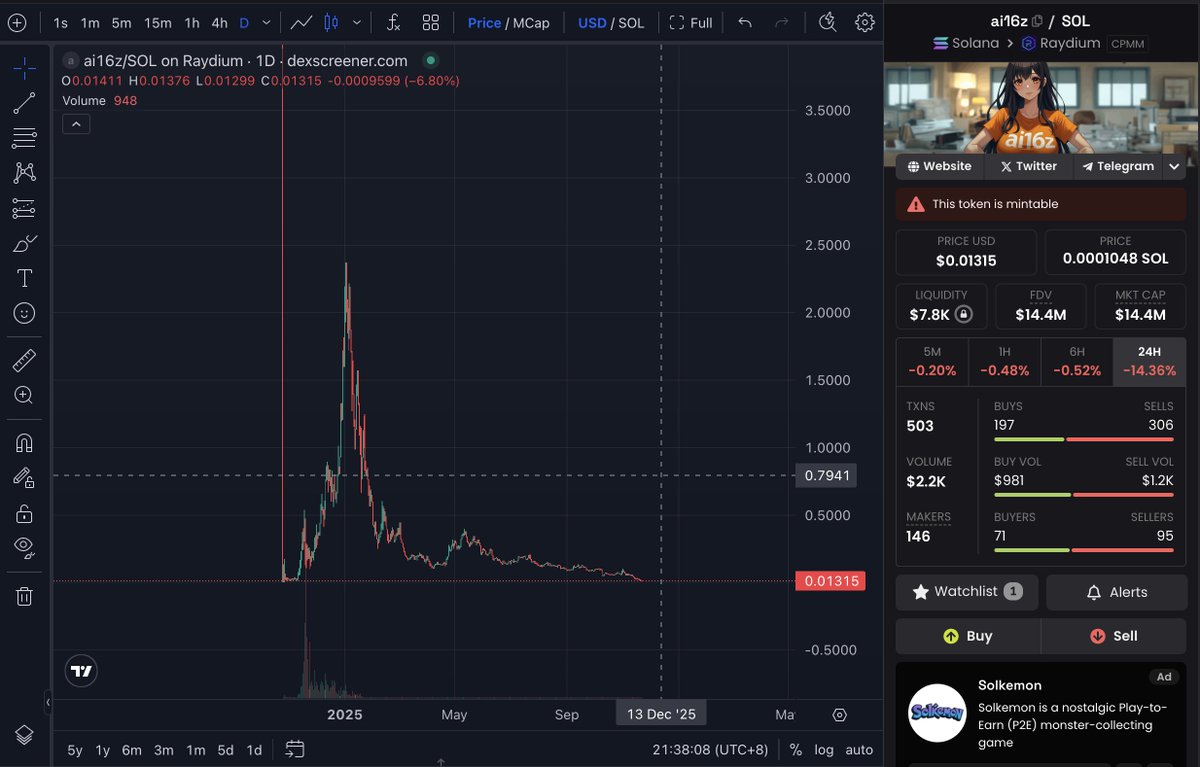Switch chart to Price view
Viewport: 1200px width, 767px height.
(x=484, y=22)
